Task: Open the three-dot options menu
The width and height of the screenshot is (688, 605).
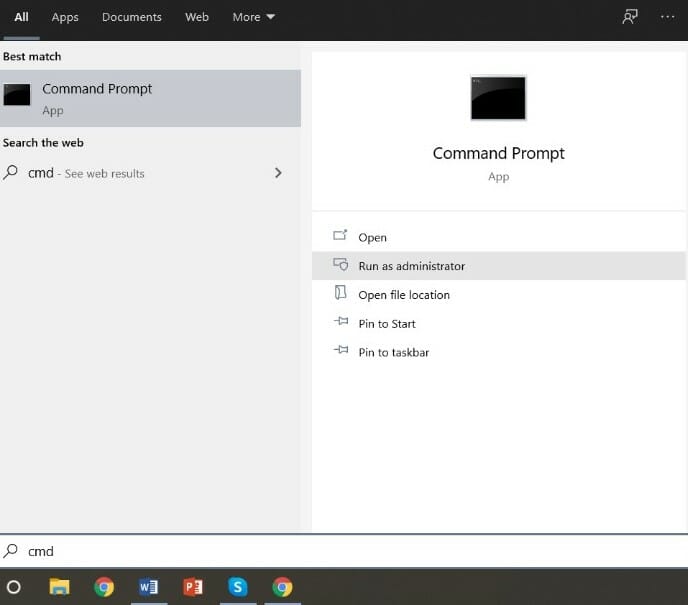Action: click(x=667, y=17)
